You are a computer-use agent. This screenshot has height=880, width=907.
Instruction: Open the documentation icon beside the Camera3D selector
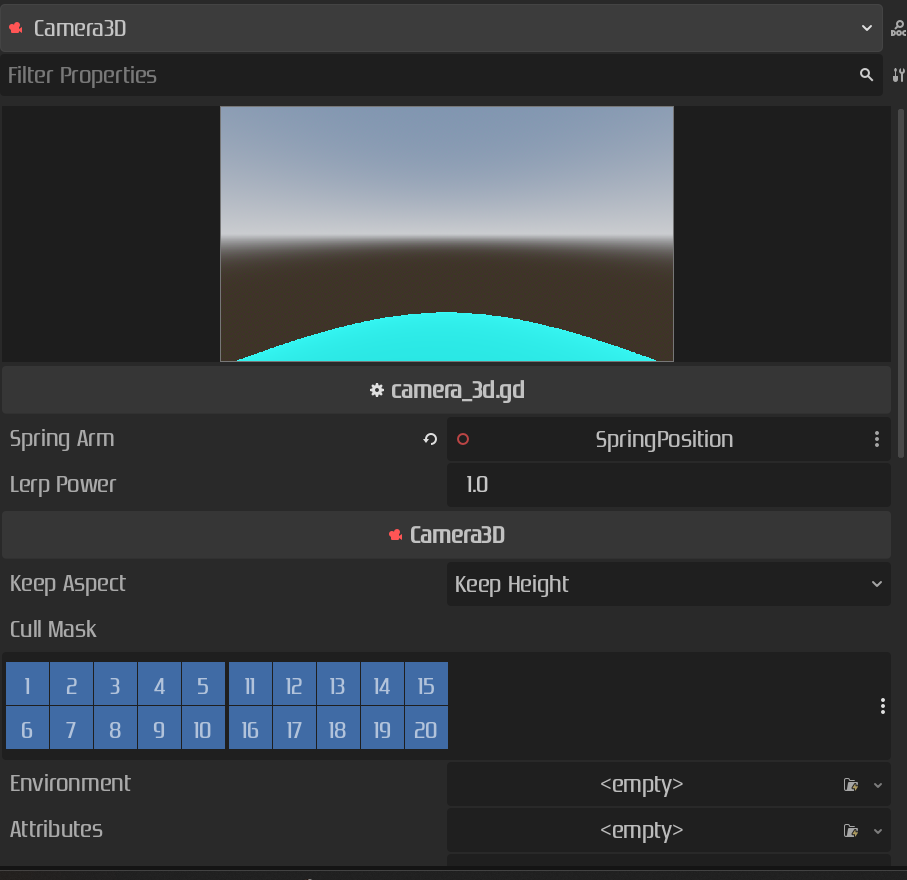(x=897, y=28)
